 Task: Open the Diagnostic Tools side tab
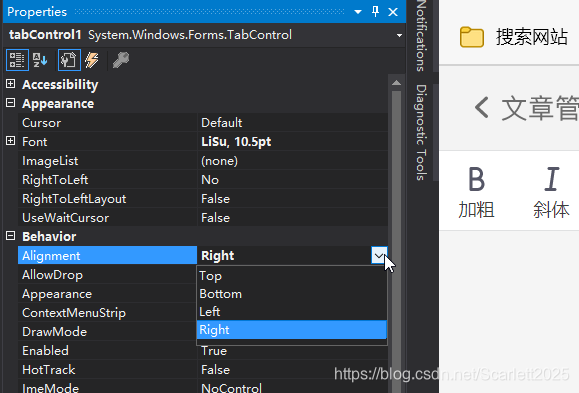421,132
